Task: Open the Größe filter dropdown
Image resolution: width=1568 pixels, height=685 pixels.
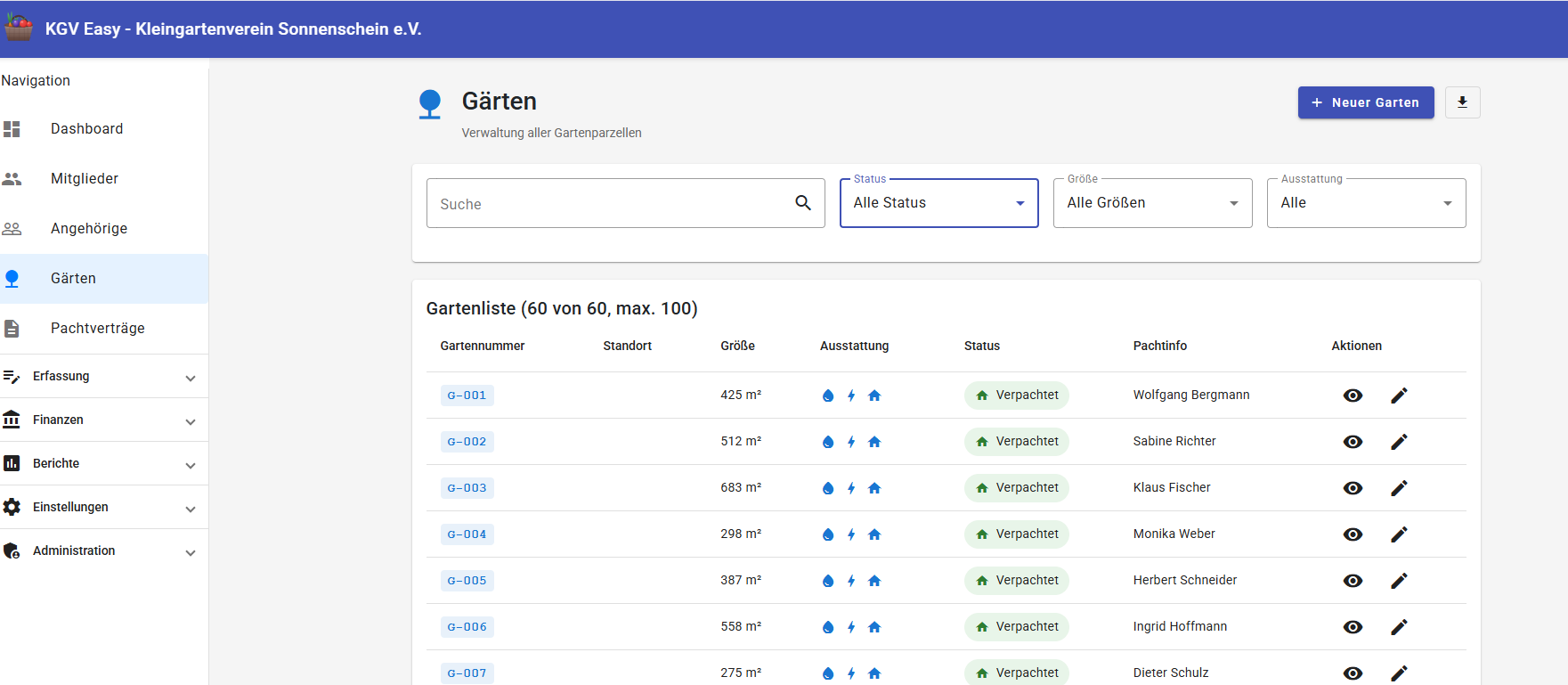Action: [x=1153, y=203]
